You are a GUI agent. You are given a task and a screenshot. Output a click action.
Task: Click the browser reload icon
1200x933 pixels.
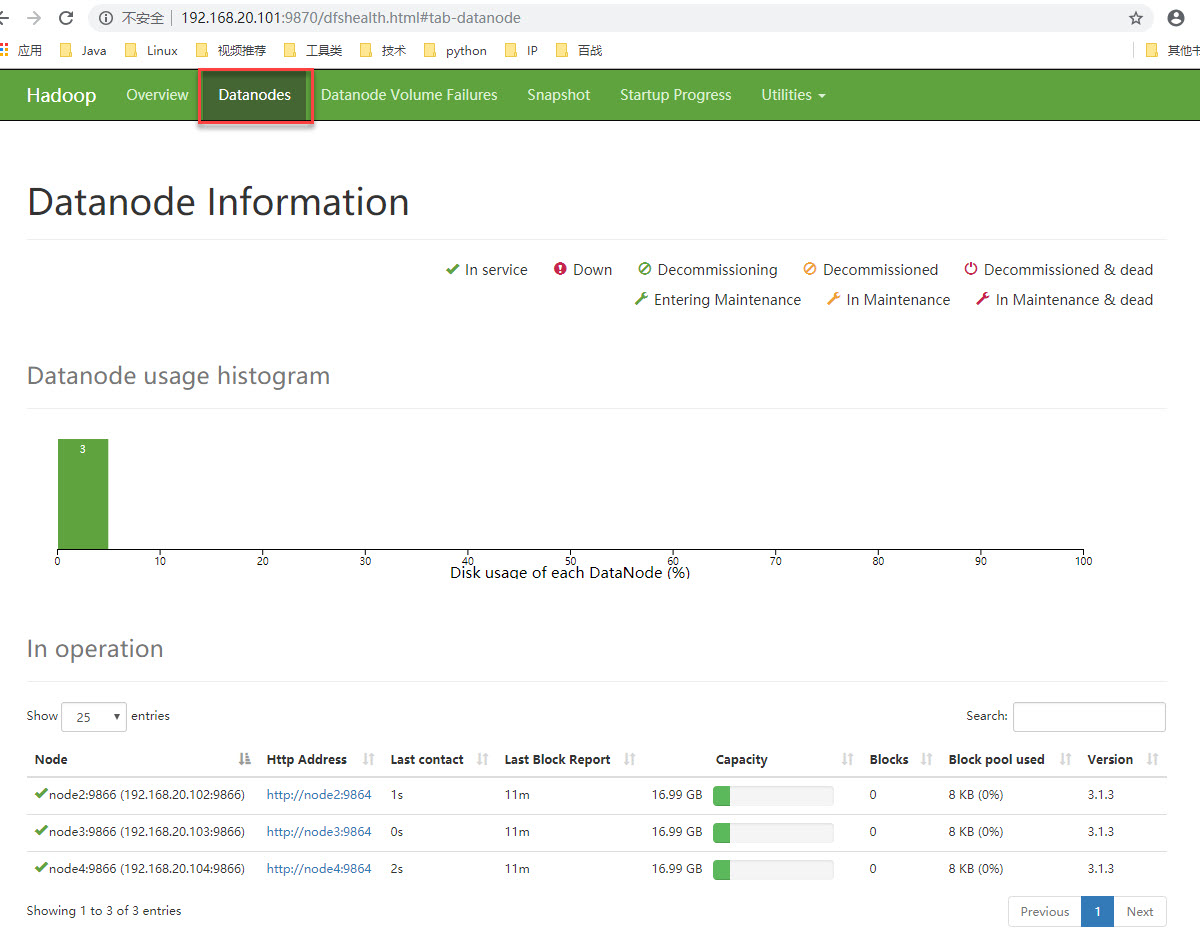coord(66,18)
